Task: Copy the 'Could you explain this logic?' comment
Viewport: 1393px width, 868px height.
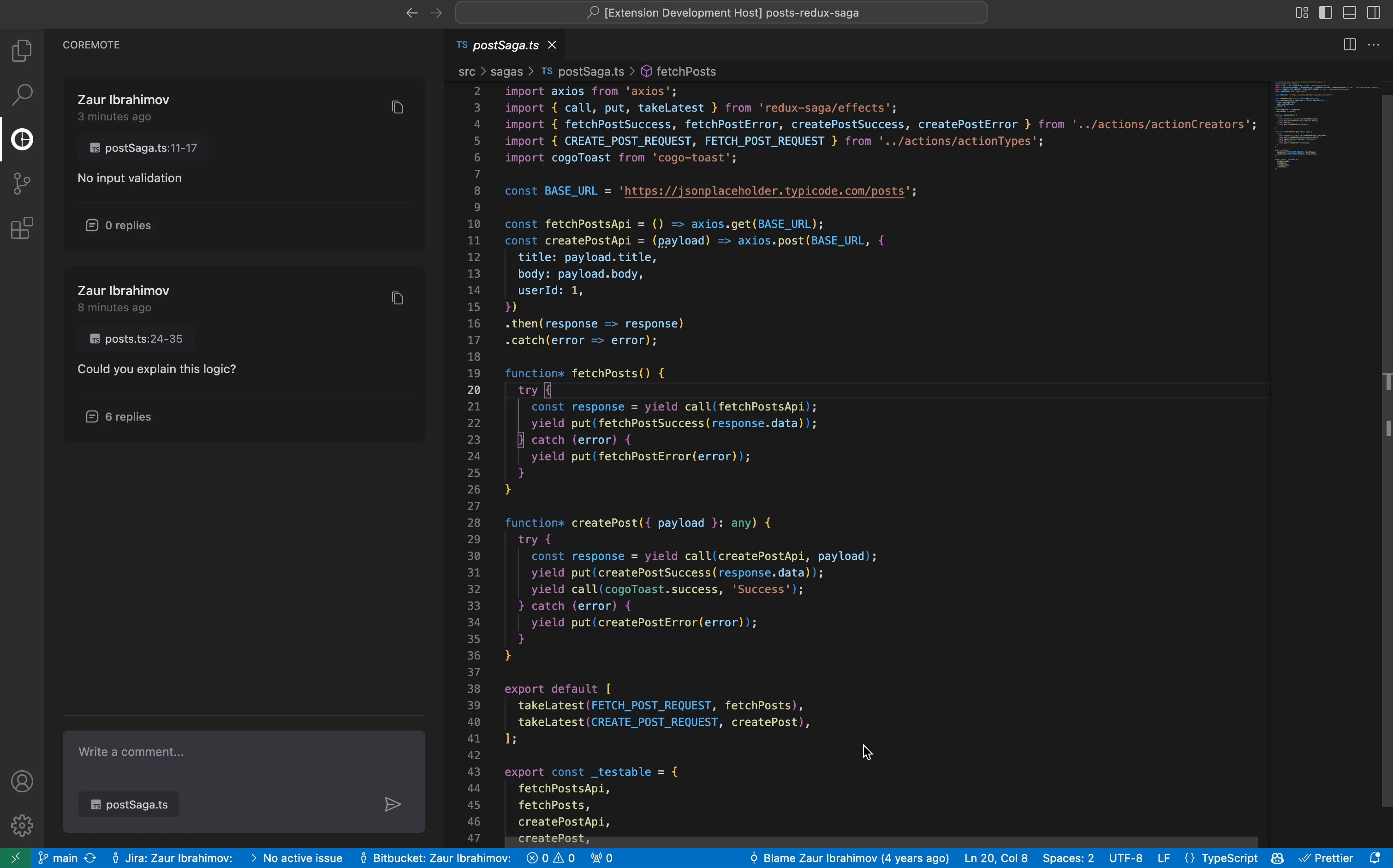Action: [x=398, y=298]
